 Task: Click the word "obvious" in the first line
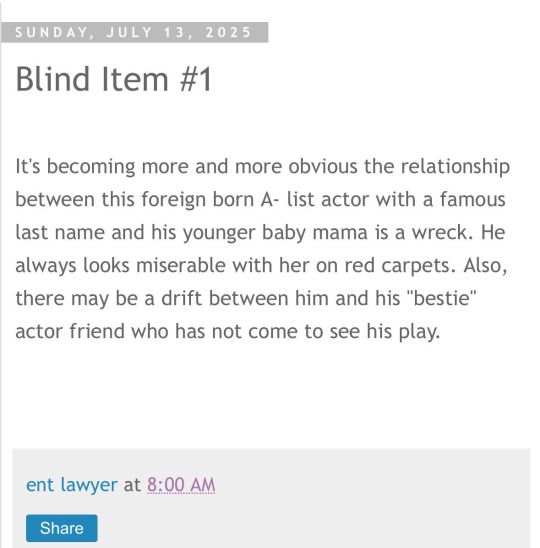point(323,166)
